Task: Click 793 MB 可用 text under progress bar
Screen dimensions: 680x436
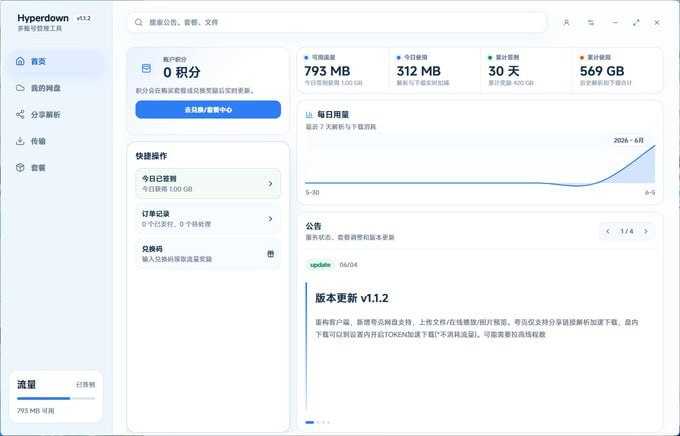Action: point(36,410)
